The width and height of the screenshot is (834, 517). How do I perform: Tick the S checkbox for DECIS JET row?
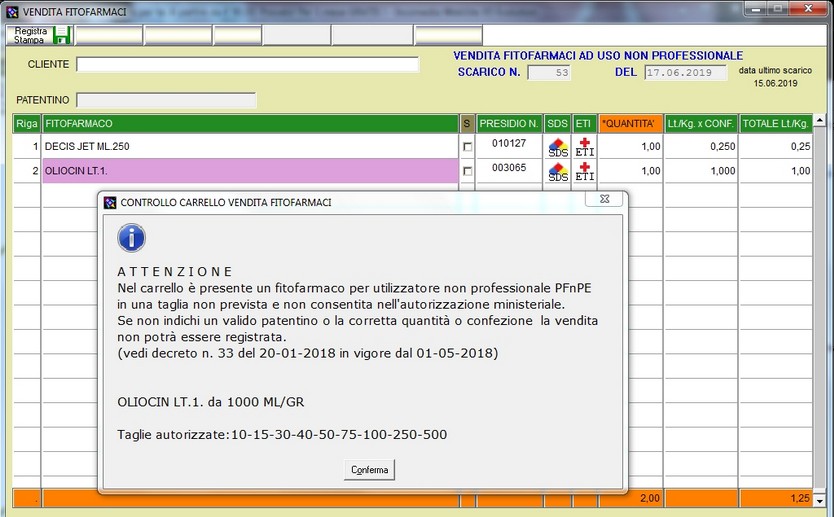click(467, 147)
